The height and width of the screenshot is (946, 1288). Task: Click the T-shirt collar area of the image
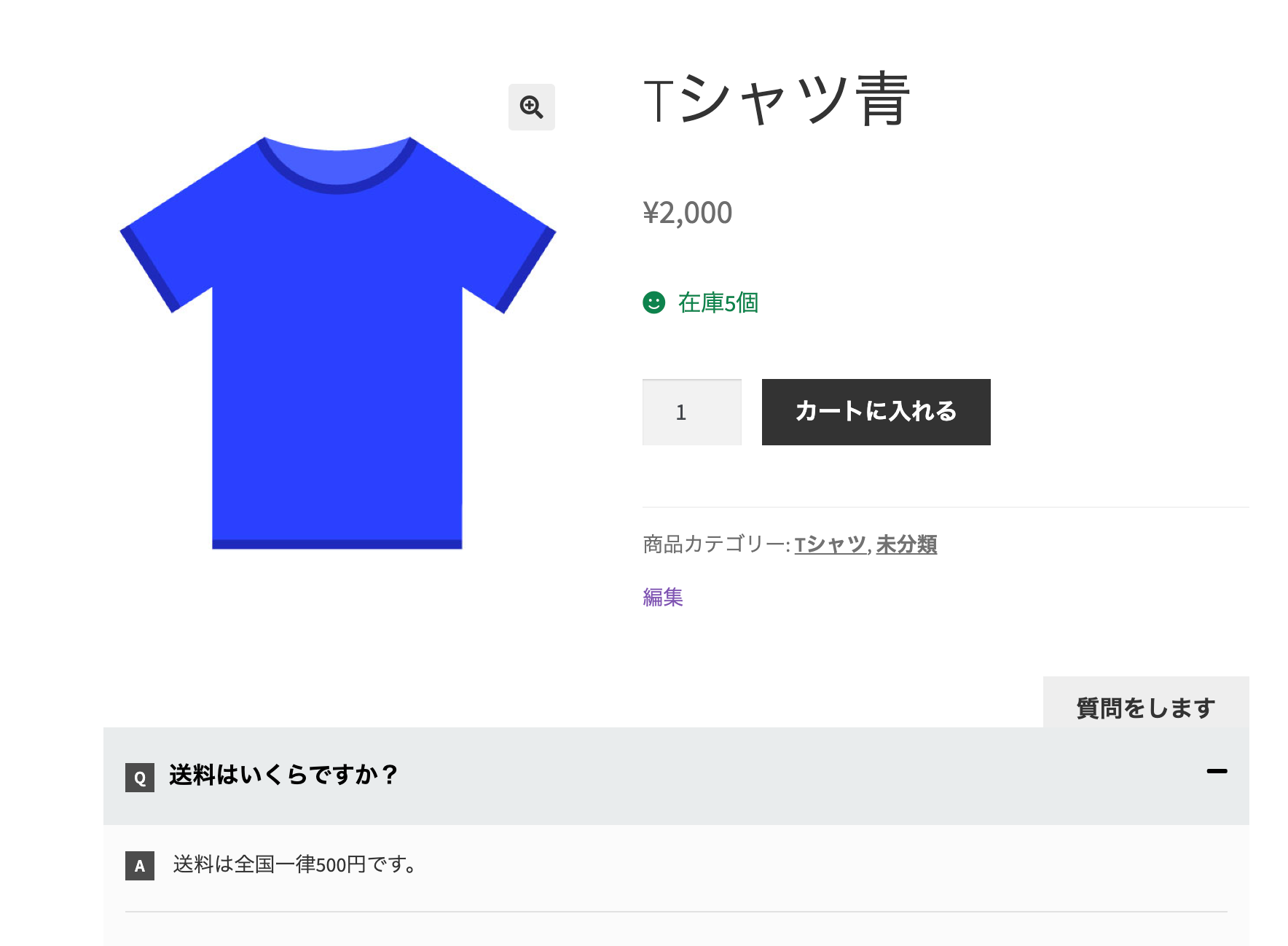point(337,165)
